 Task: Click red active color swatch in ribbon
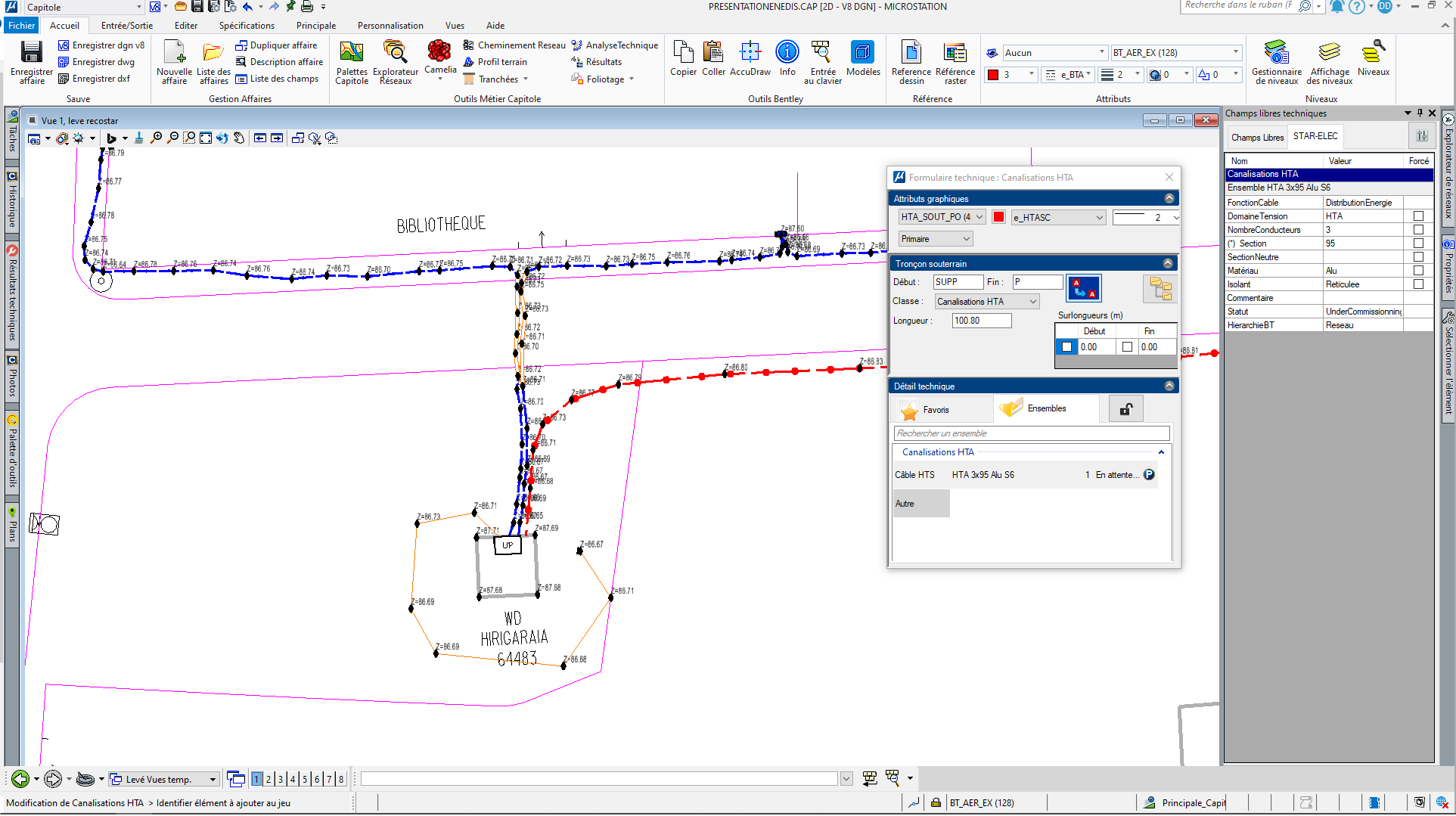[x=993, y=75]
